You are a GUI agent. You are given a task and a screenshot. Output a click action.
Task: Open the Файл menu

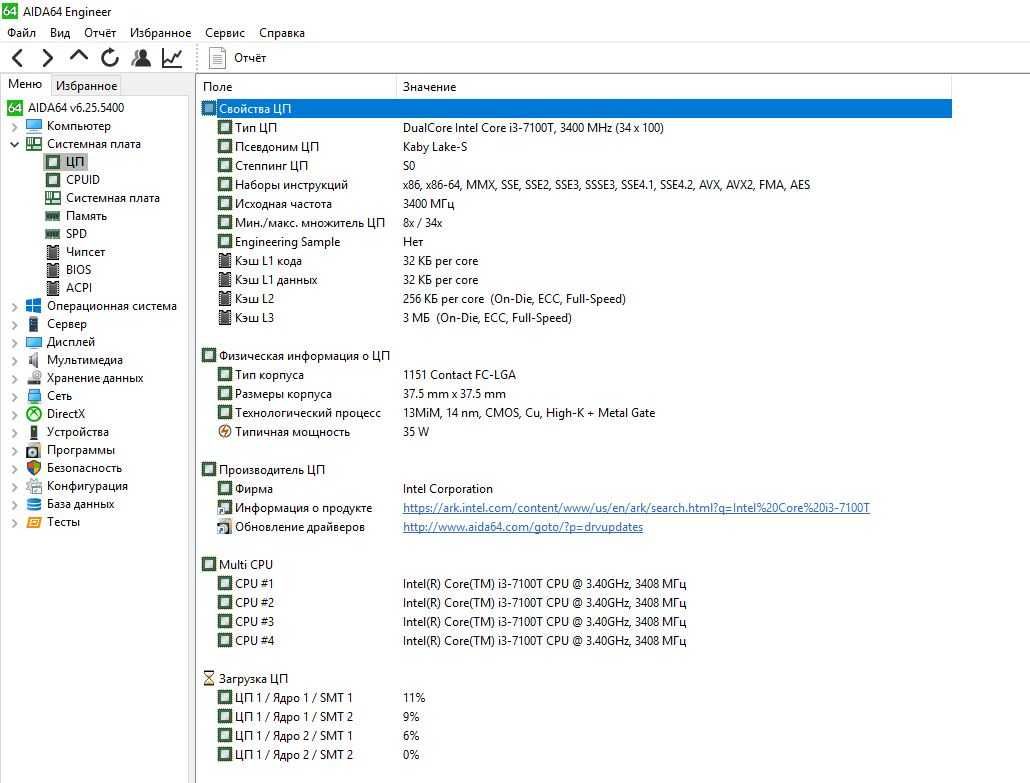(22, 33)
